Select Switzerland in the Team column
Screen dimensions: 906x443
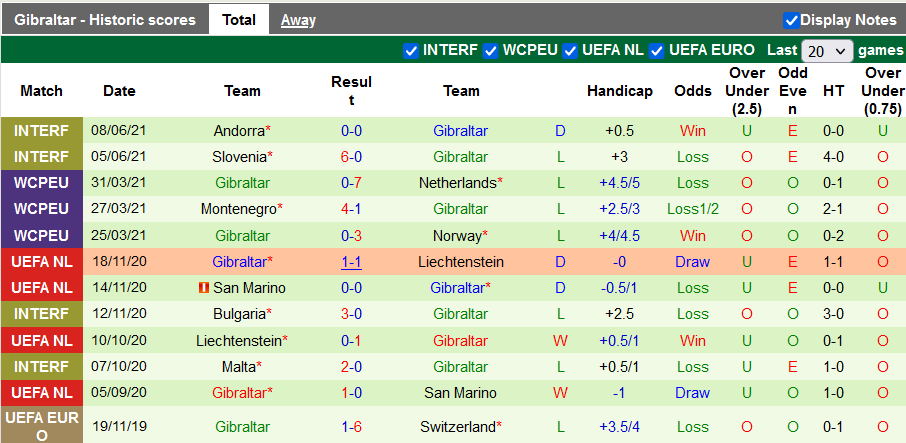coord(458,427)
